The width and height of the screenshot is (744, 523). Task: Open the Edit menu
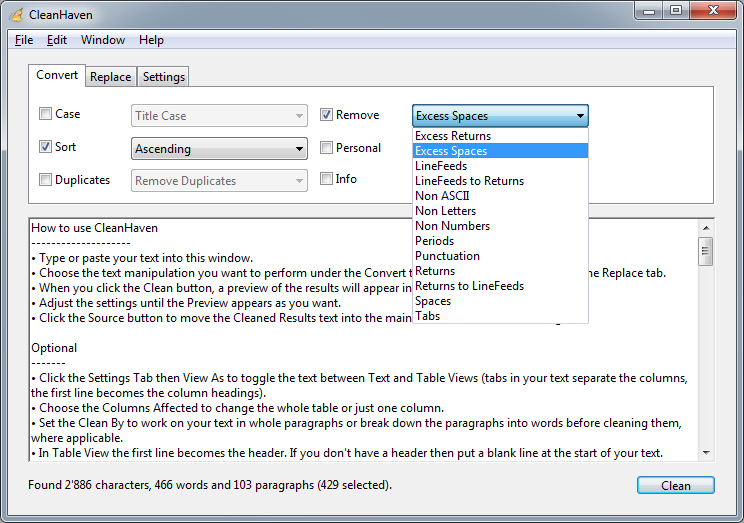click(56, 40)
